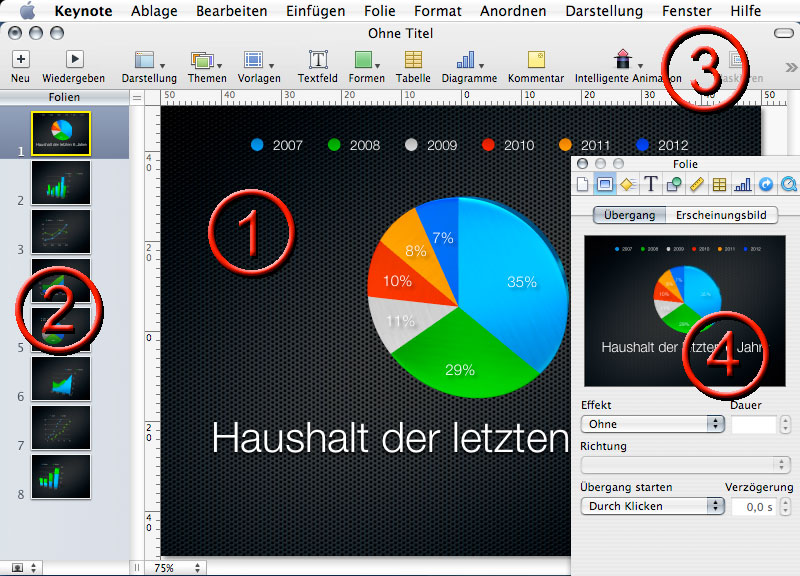This screenshot has width=800, height=576.
Task: Open the Effekt dropdown set to Ohne
Action: [653, 424]
